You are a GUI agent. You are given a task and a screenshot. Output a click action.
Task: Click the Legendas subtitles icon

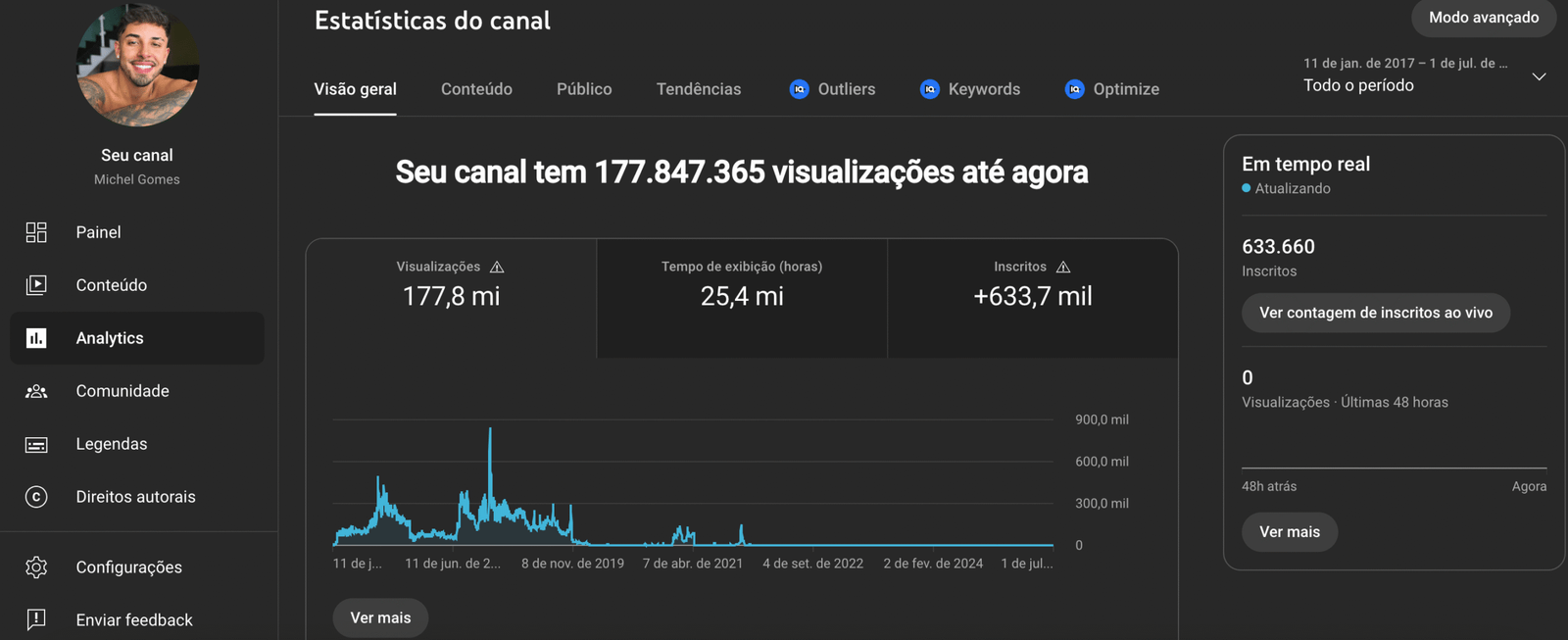(36, 444)
